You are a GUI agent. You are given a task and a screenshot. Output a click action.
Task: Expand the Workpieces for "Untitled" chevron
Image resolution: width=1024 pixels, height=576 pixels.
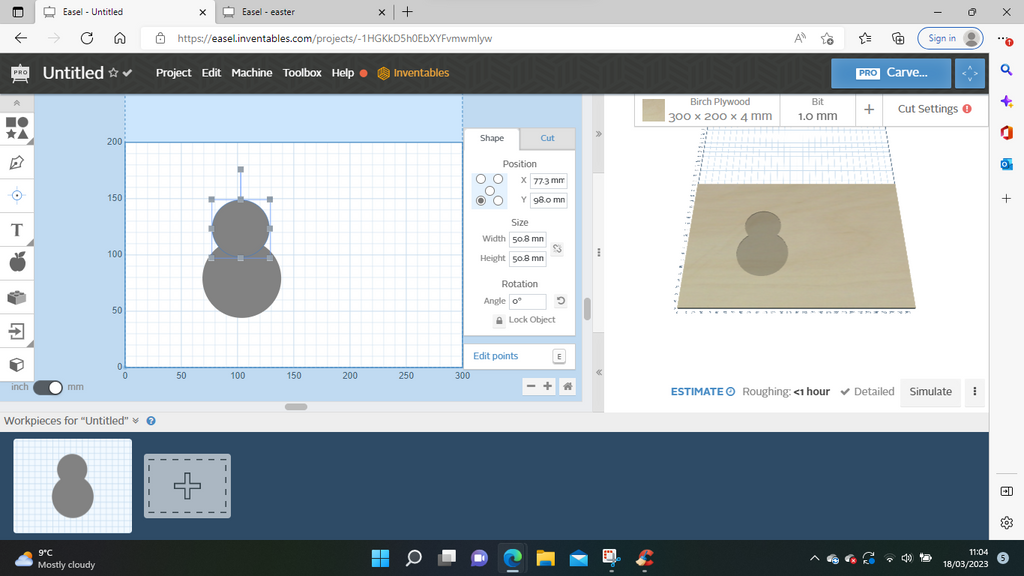[x=136, y=421]
